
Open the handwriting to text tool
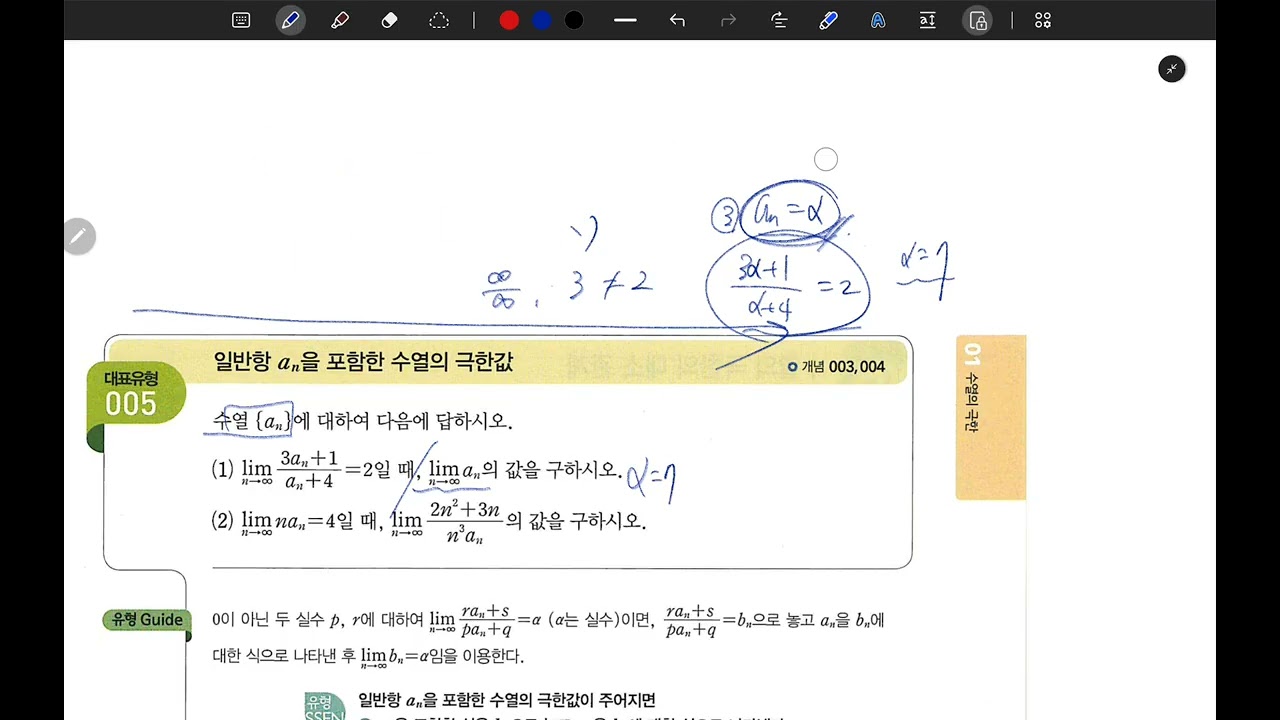pos(878,20)
